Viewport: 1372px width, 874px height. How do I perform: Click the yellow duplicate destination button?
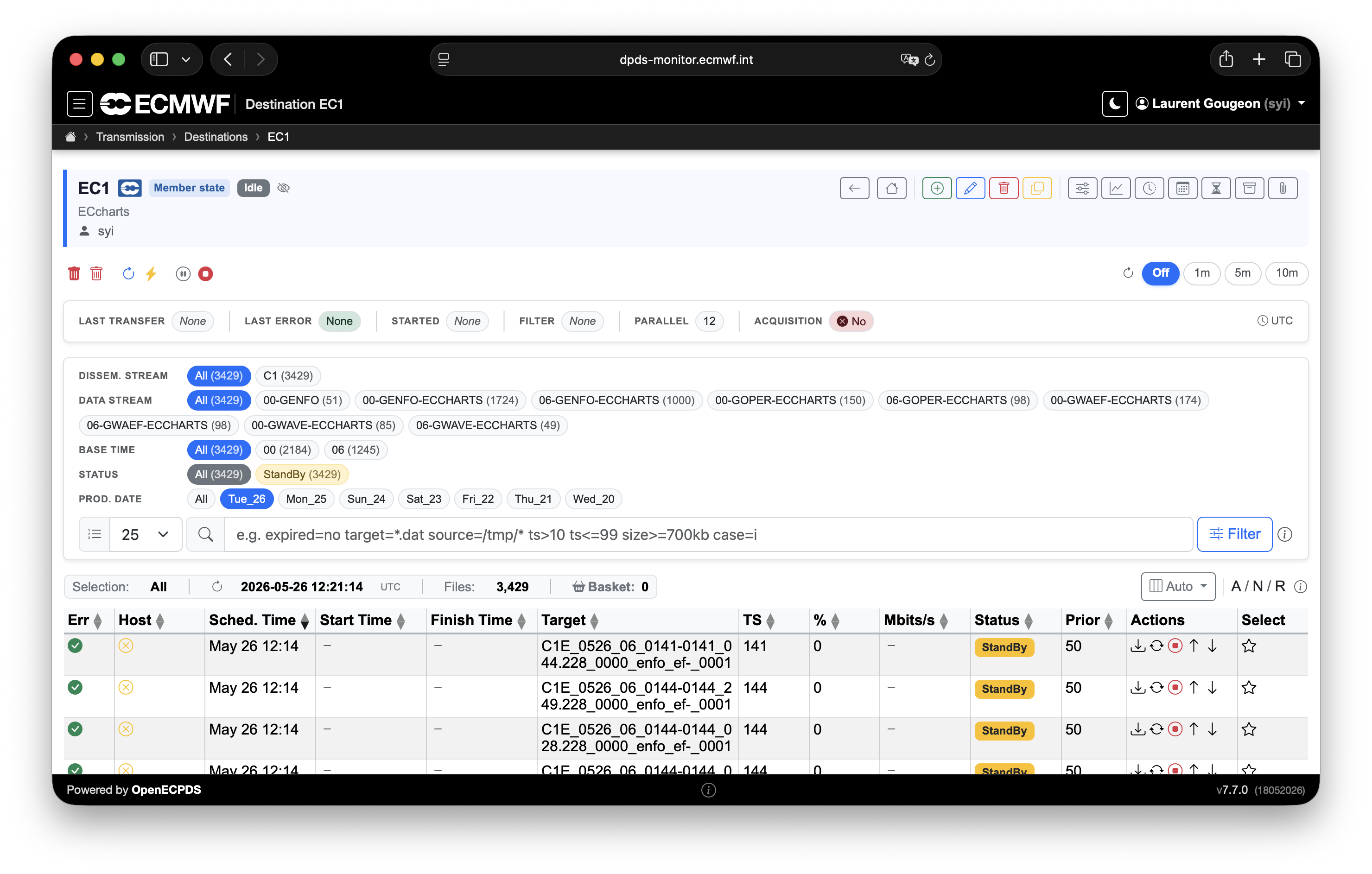[1037, 188]
